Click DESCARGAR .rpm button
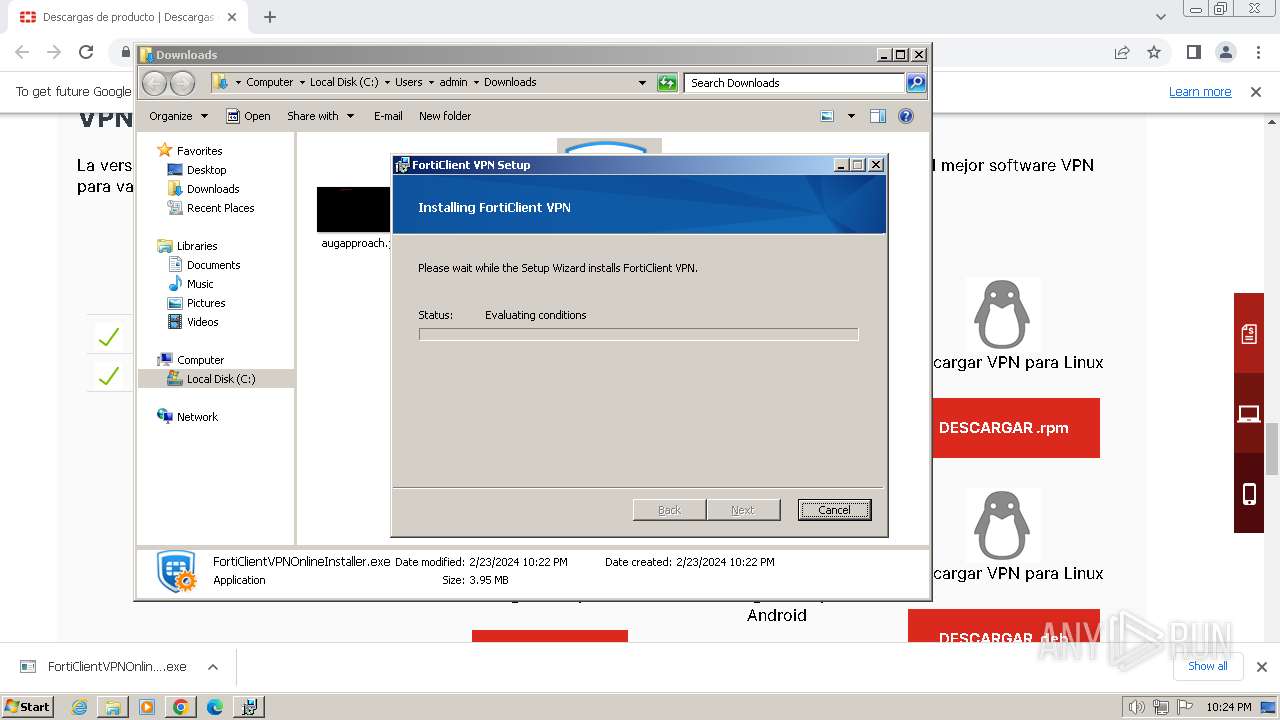 1004,428
